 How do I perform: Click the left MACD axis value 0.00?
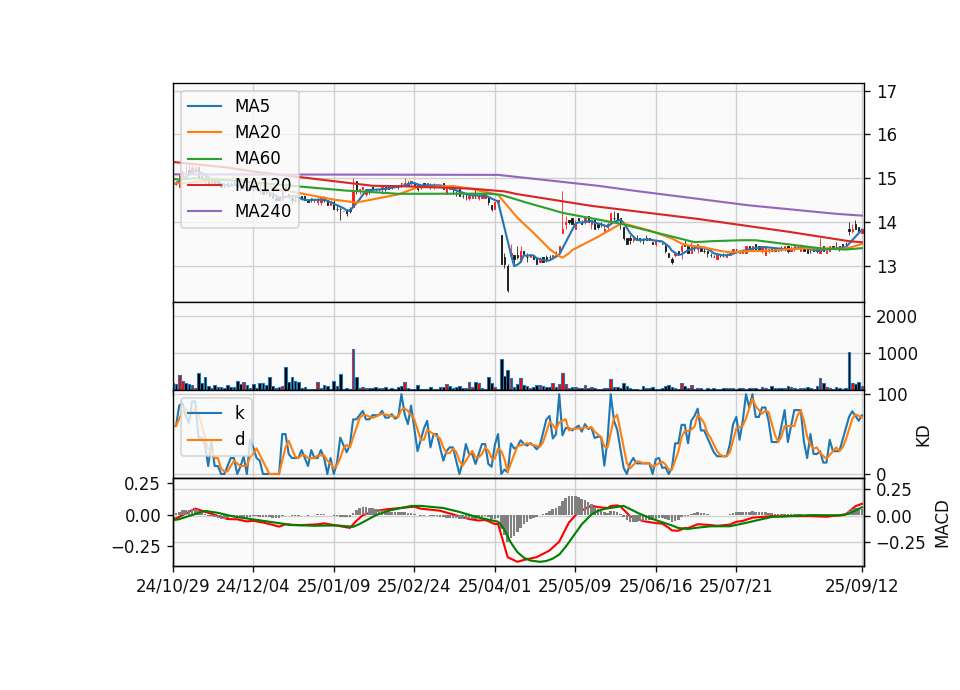(x=142, y=516)
